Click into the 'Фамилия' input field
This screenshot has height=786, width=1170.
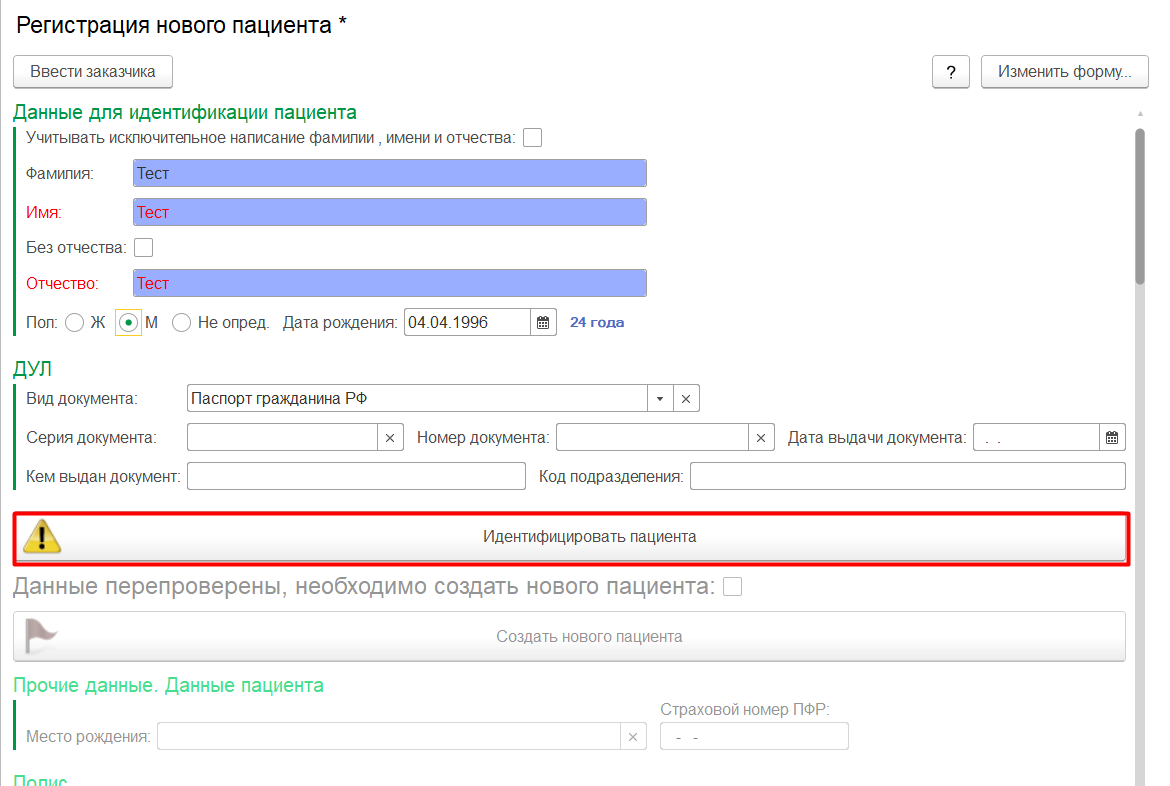(389, 173)
